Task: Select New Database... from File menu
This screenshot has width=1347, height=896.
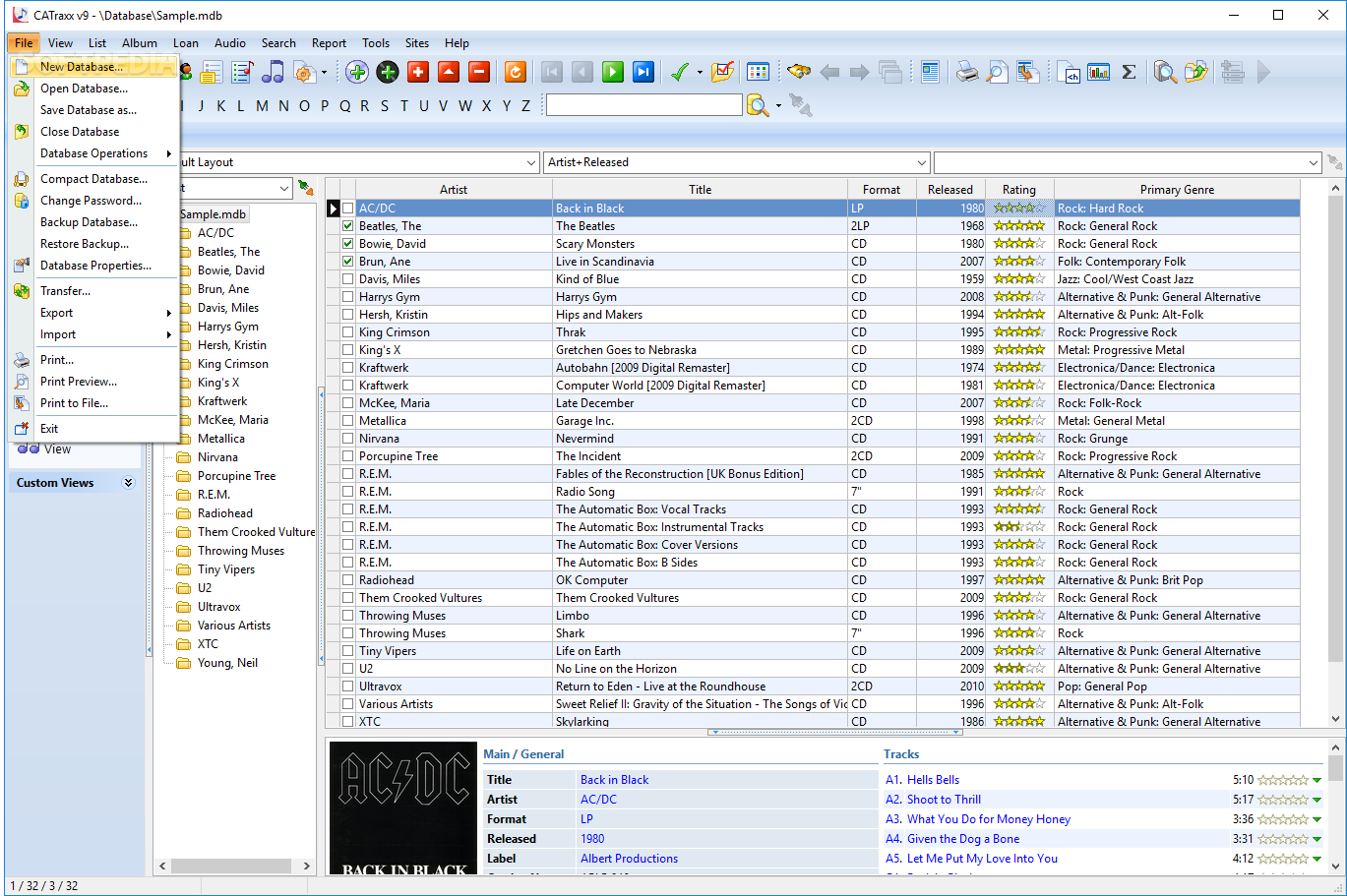Action: pyautogui.click(x=94, y=67)
